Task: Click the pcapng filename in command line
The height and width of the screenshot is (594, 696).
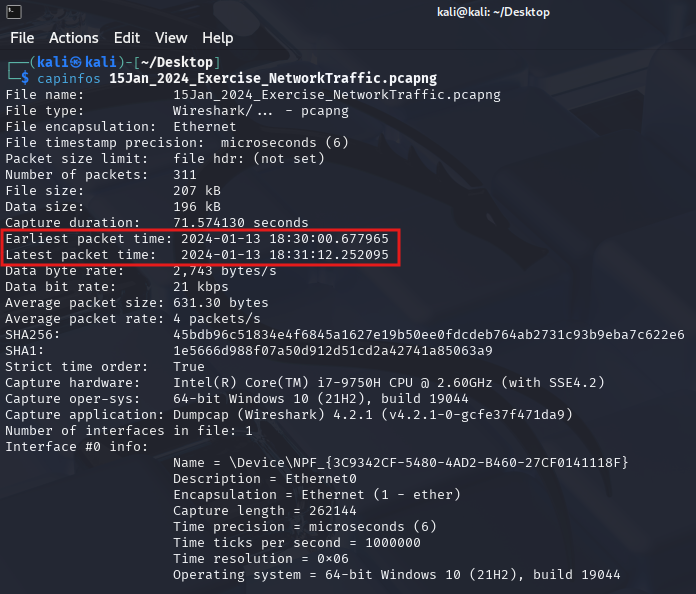Action: 273,79
